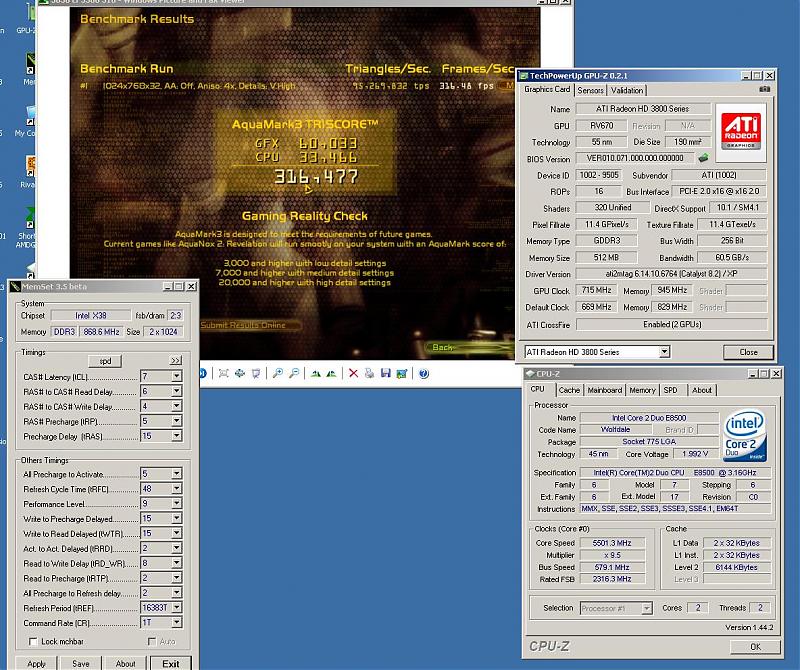
Task: Expand the Refresh Cycle Time (tRFC) dropdown
Action: click(x=177, y=488)
